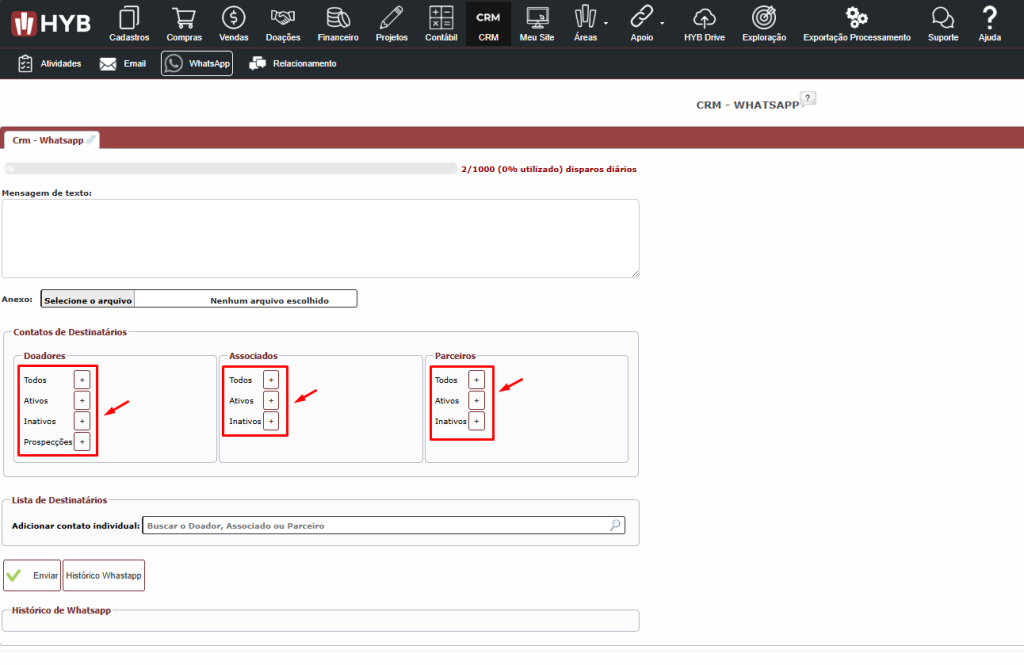Add Prospecções Doadores with plus button
The width and height of the screenshot is (1024, 665).
coord(82,442)
